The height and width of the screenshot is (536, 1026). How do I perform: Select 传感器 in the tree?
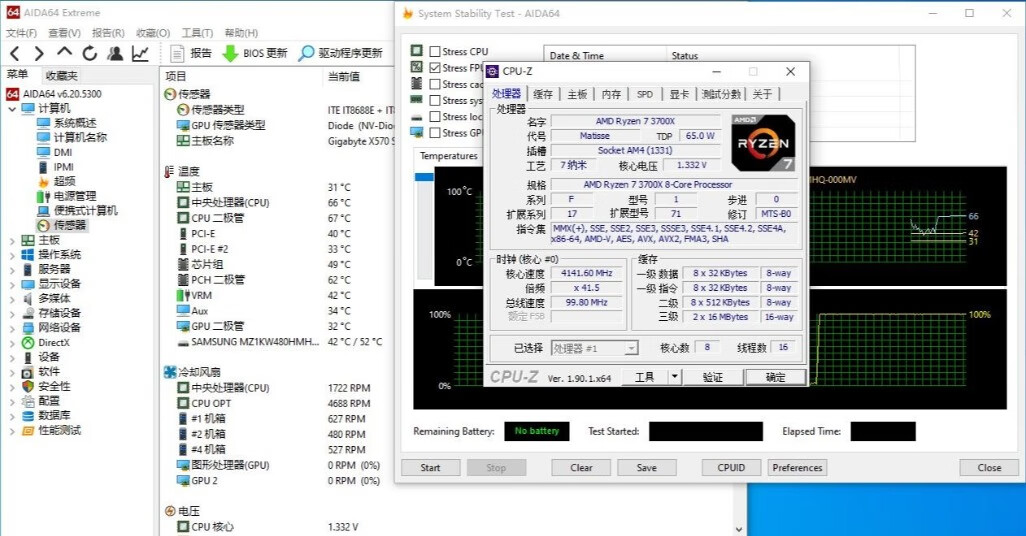pos(69,225)
